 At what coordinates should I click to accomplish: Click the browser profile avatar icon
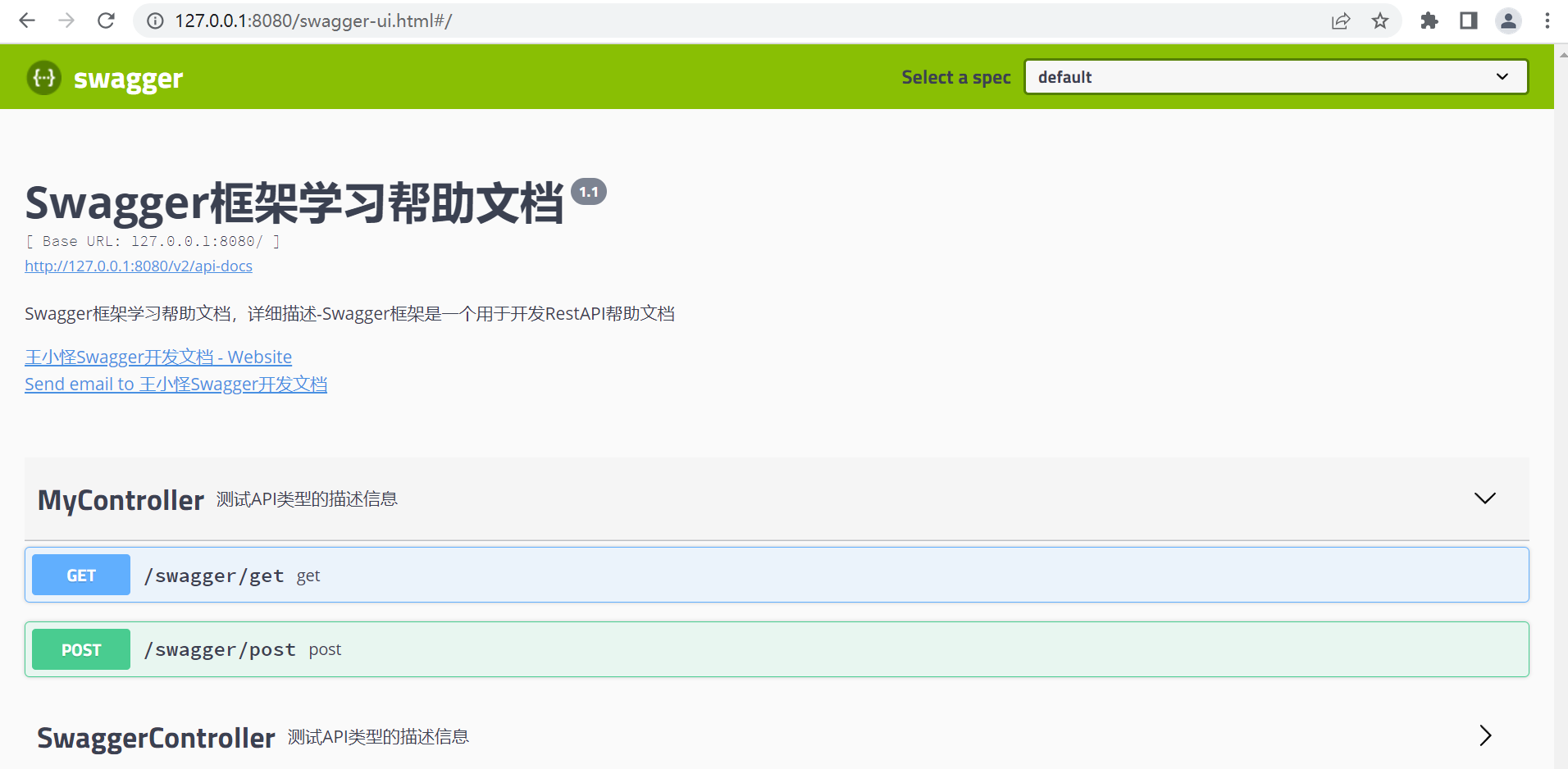click(x=1508, y=20)
